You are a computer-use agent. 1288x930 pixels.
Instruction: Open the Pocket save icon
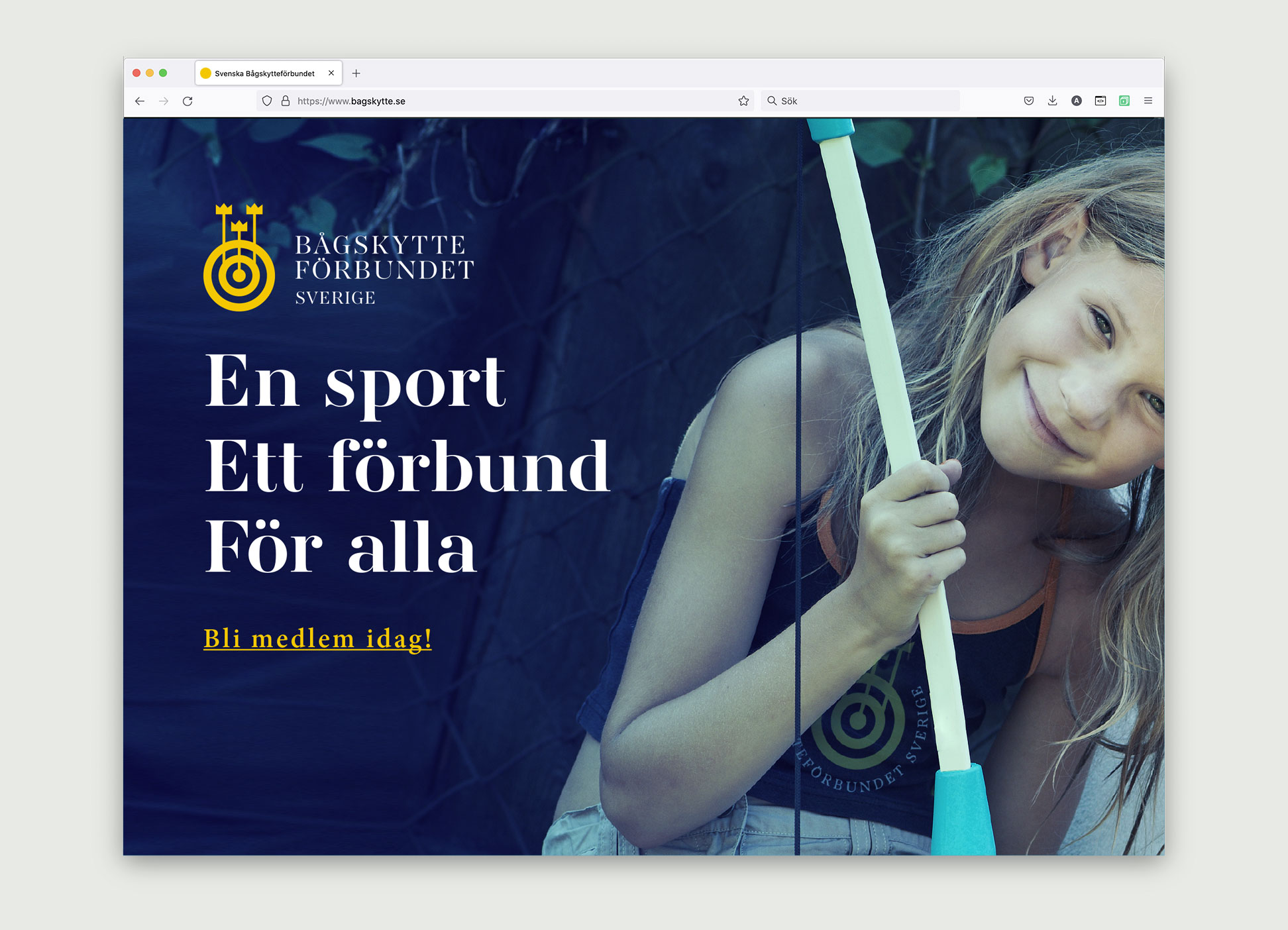[1029, 101]
